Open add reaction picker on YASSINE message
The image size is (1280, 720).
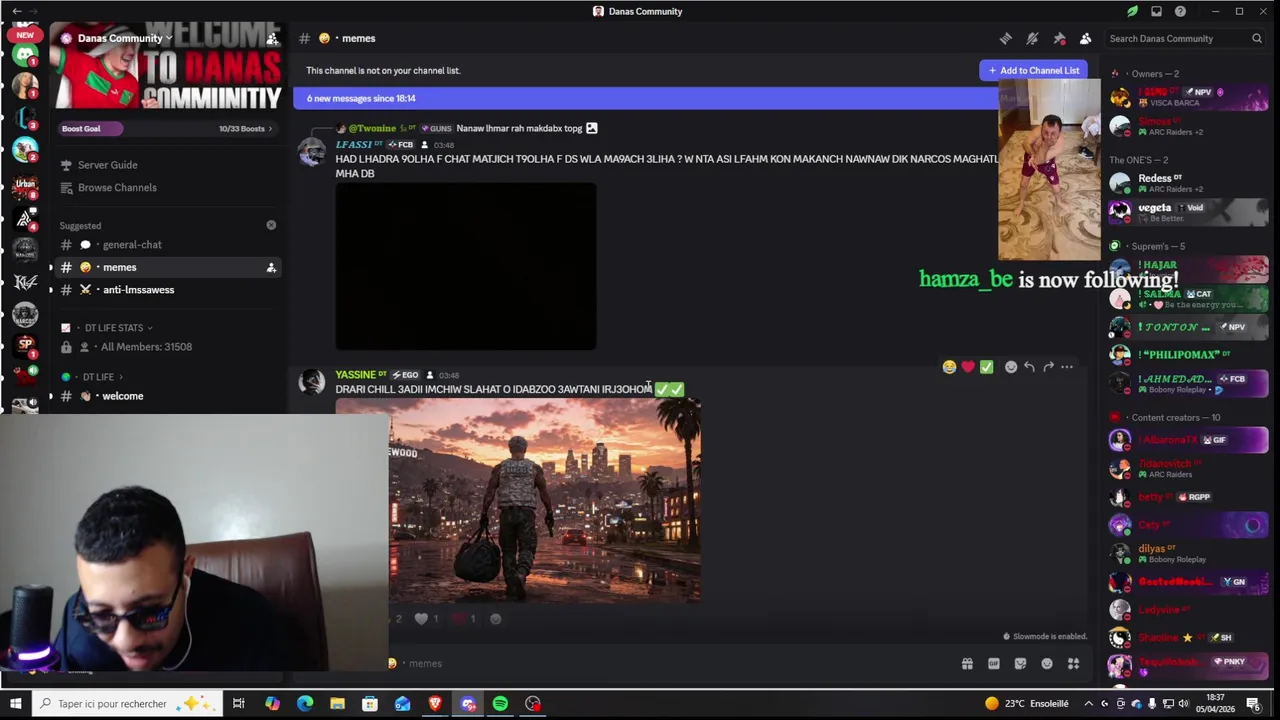point(1011,367)
